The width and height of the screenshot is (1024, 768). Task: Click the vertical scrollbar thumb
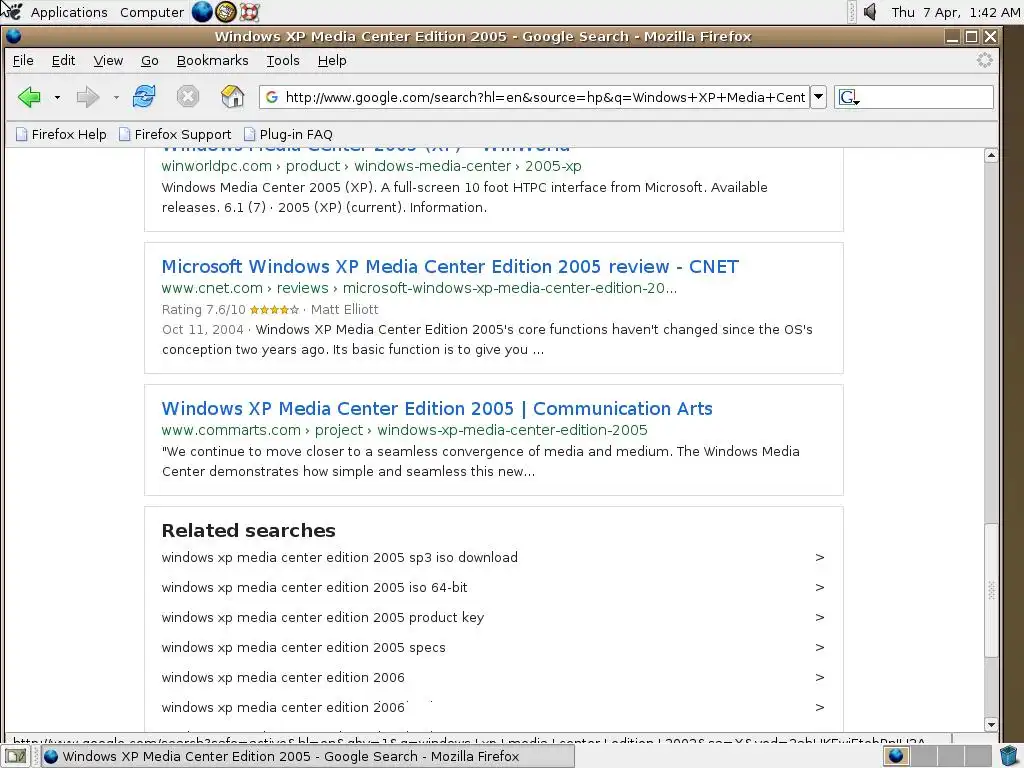991,590
